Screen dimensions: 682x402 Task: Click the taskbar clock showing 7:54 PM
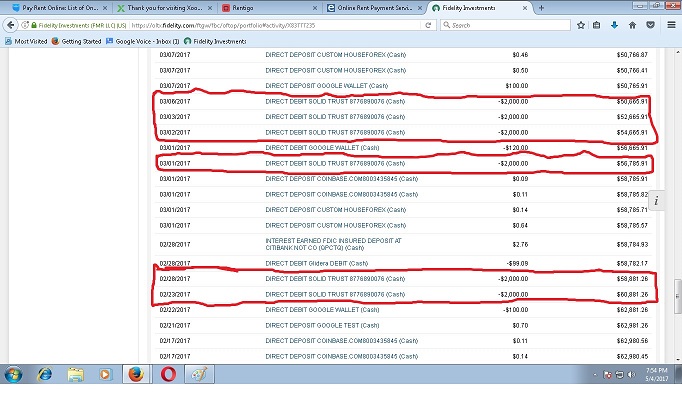click(x=656, y=374)
